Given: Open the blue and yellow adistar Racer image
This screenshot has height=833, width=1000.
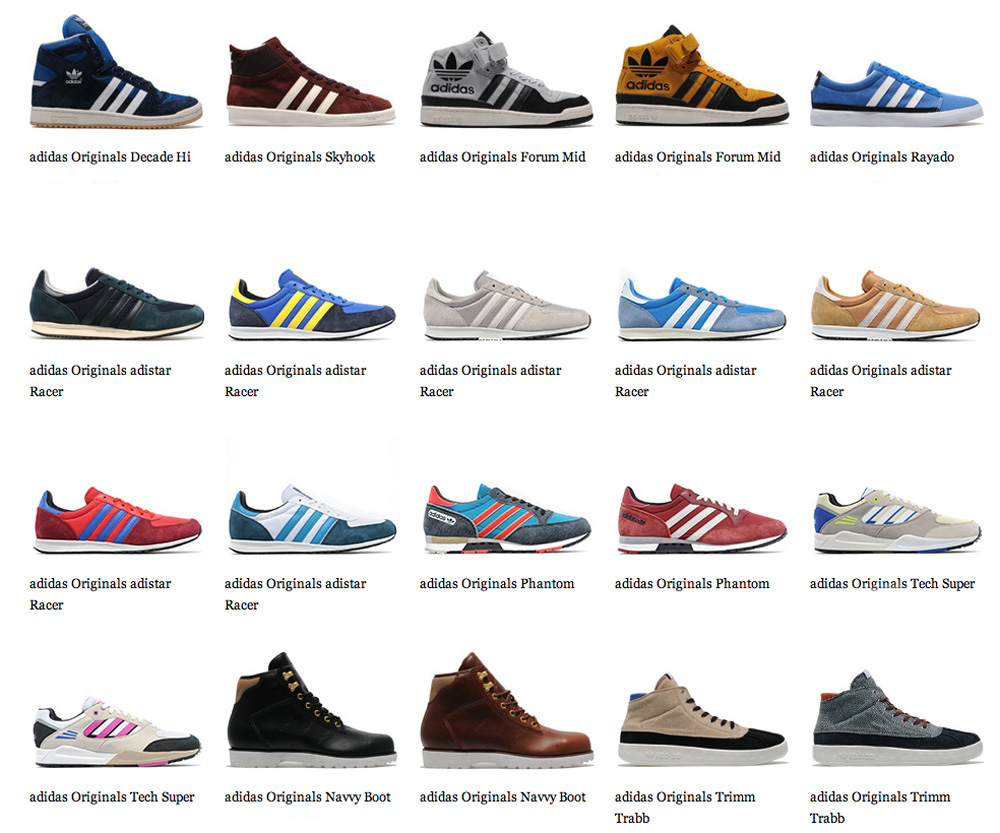Looking at the screenshot, I should (x=311, y=304).
